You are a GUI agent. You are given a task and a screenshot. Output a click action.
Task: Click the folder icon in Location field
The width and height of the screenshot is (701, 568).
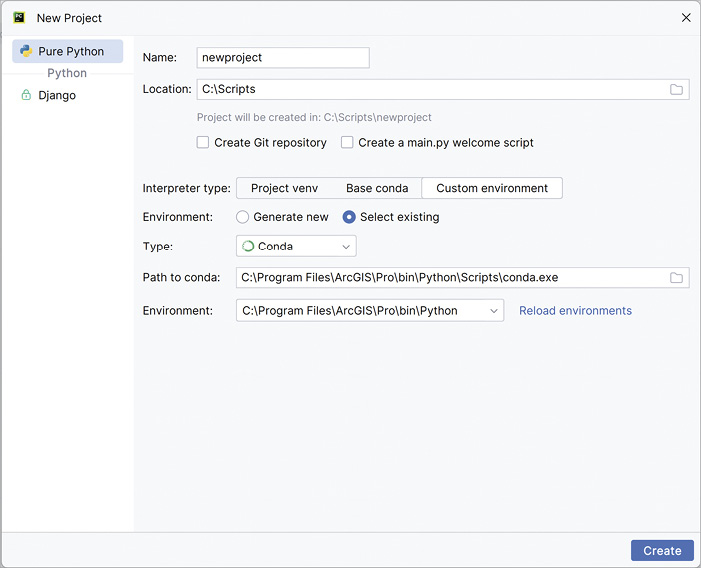(677, 89)
